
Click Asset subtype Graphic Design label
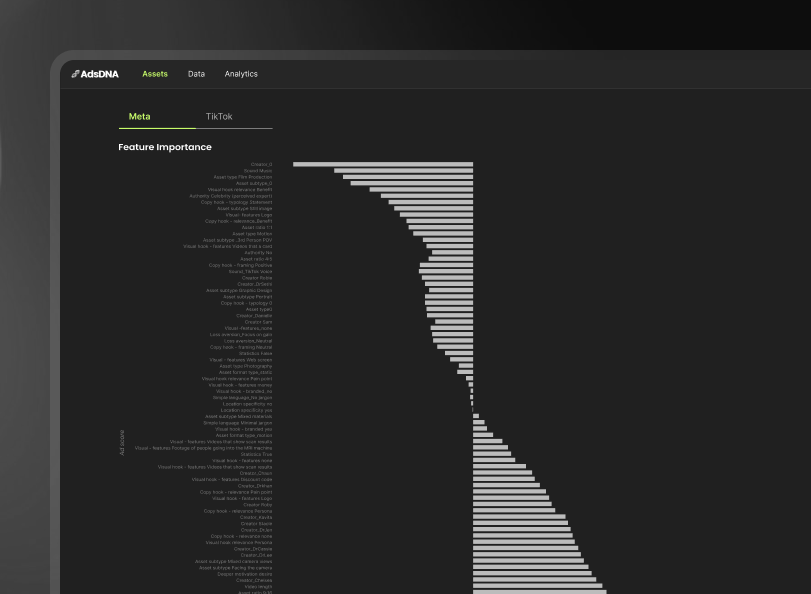239,291
